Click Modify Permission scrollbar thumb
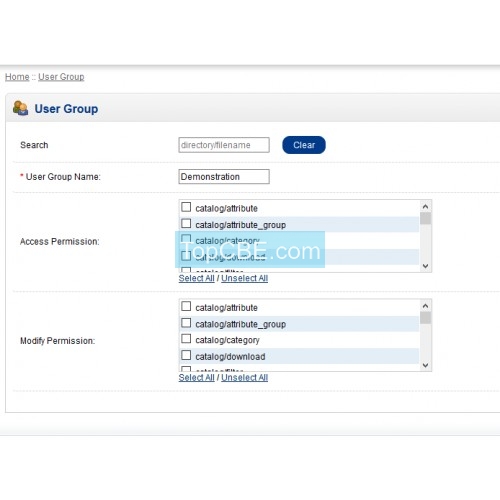500x500 pixels. (x=425, y=318)
